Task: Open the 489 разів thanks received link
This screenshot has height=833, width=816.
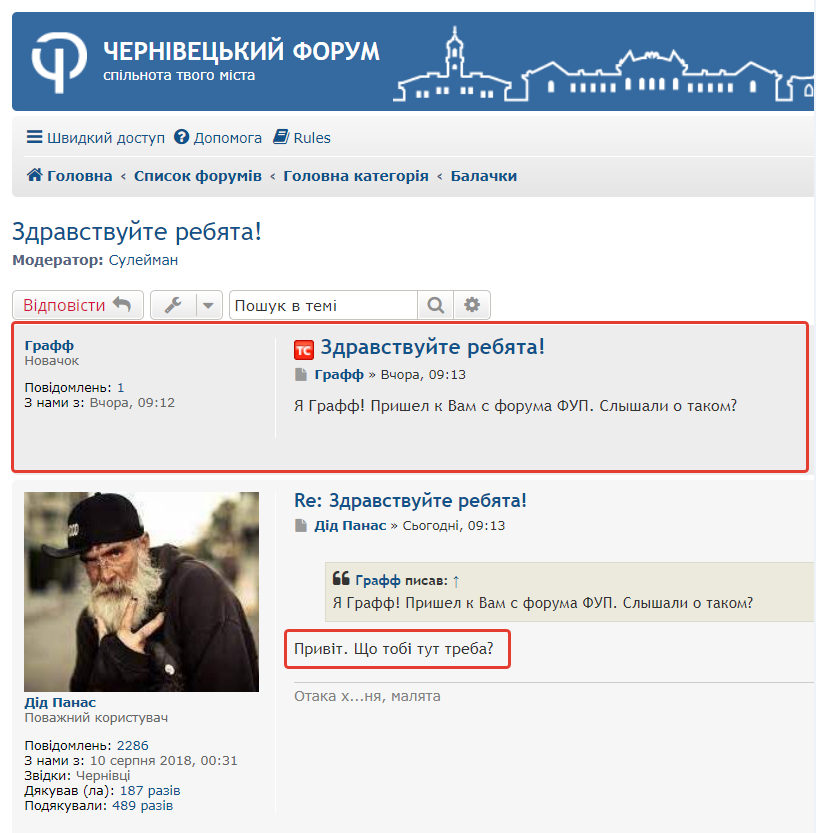Action: click(x=142, y=806)
